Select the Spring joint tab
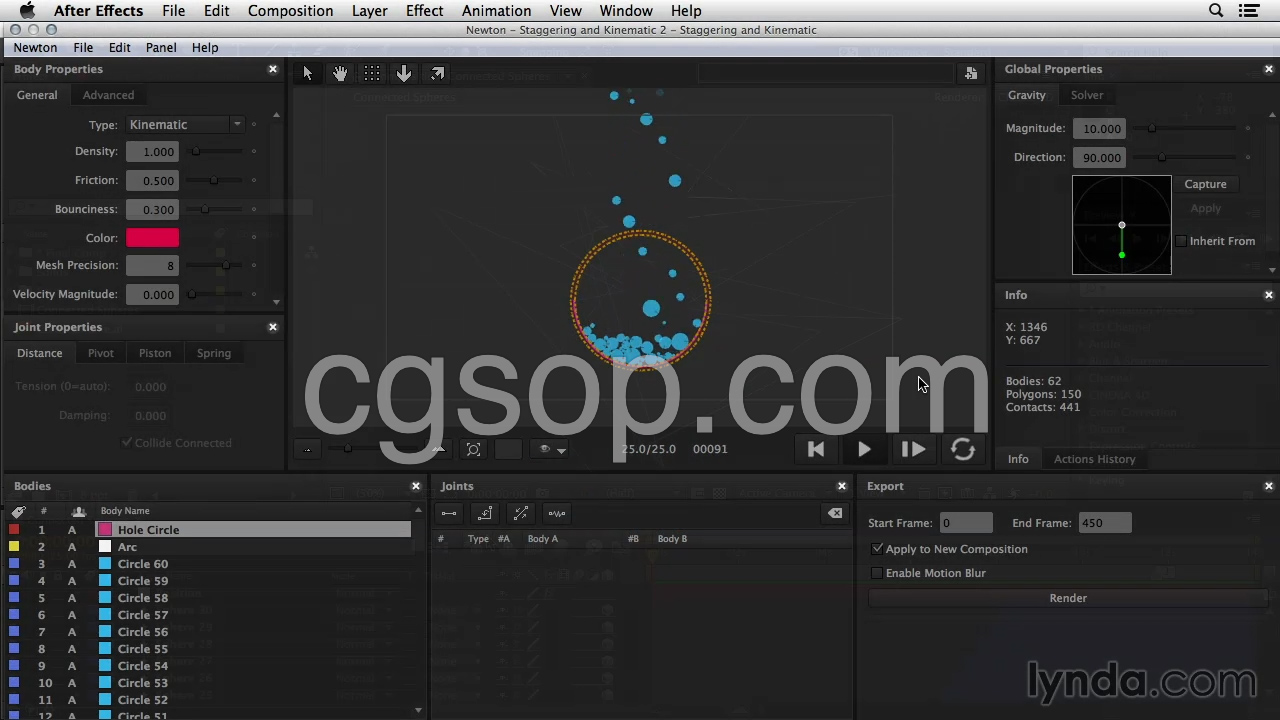Image resolution: width=1280 pixels, height=720 pixels. (214, 353)
